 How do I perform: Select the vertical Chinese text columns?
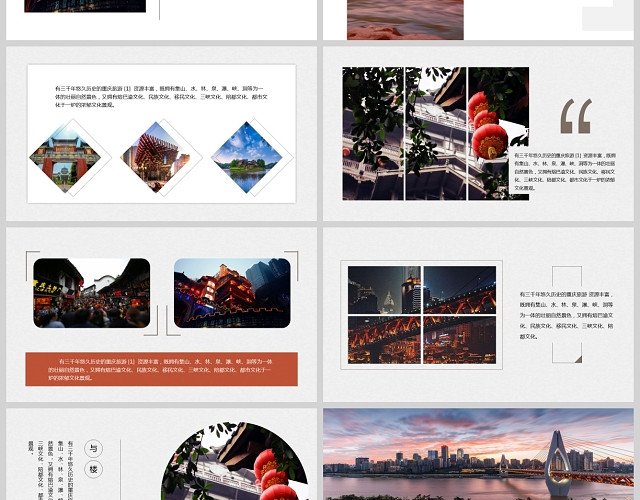point(50,470)
